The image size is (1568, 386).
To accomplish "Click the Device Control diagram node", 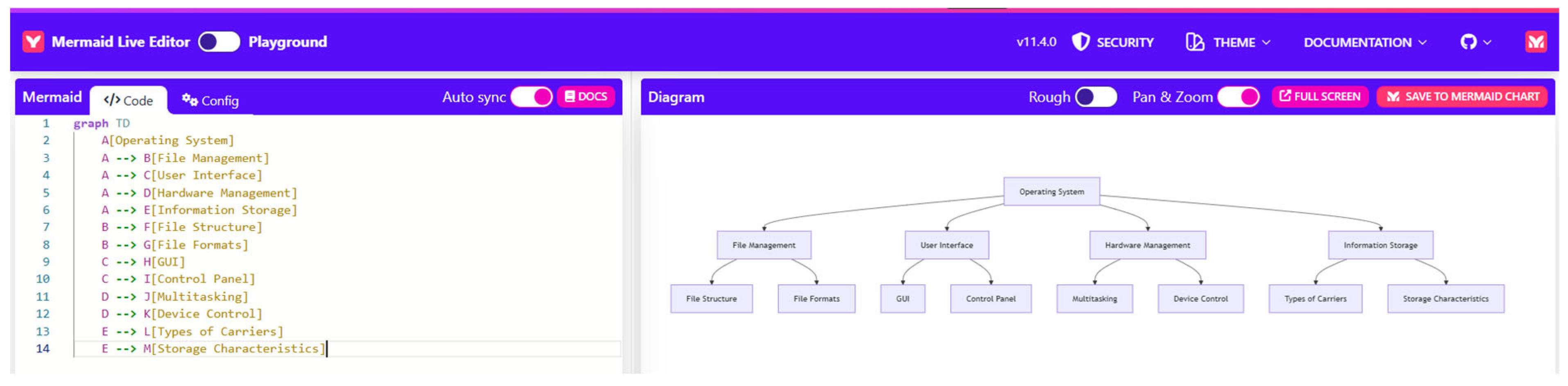I will [x=1200, y=299].
